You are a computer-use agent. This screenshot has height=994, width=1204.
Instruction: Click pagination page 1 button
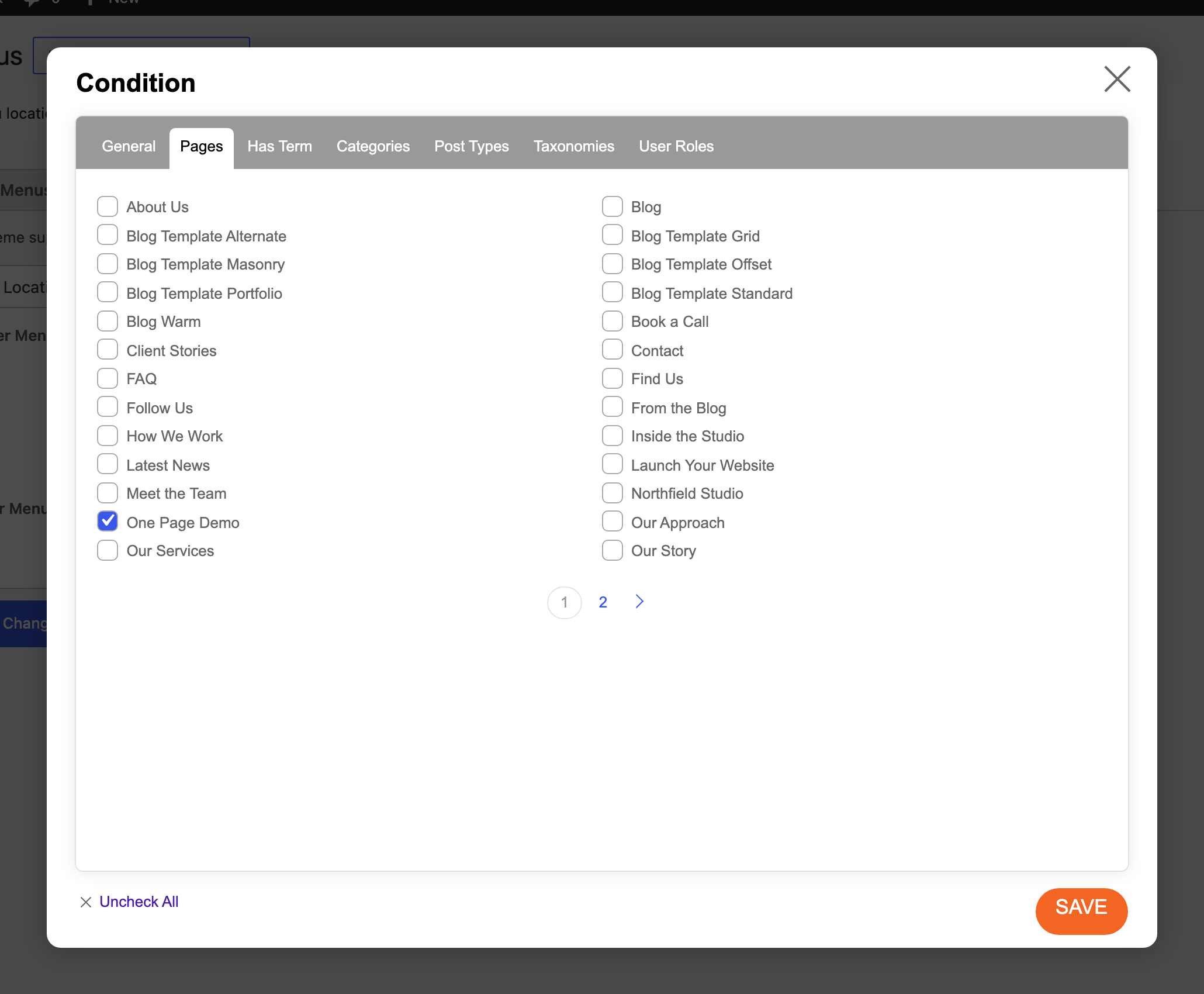[x=564, y=602]
